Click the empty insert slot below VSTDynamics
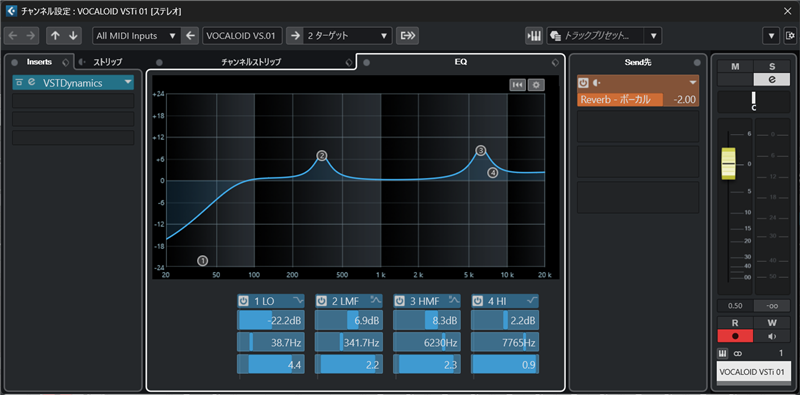Screen dimensions: 800x395 pyautogui.click(x=73, y=101)
